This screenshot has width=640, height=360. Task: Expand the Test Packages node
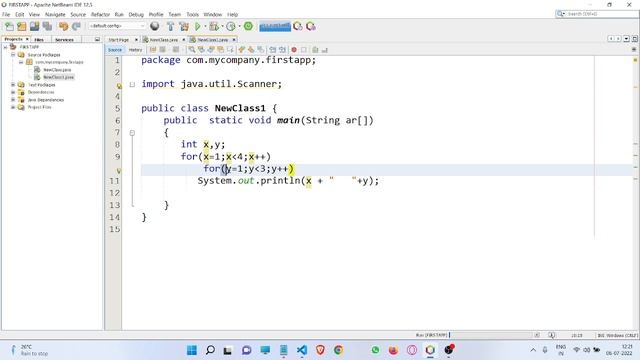click(13, 84)
